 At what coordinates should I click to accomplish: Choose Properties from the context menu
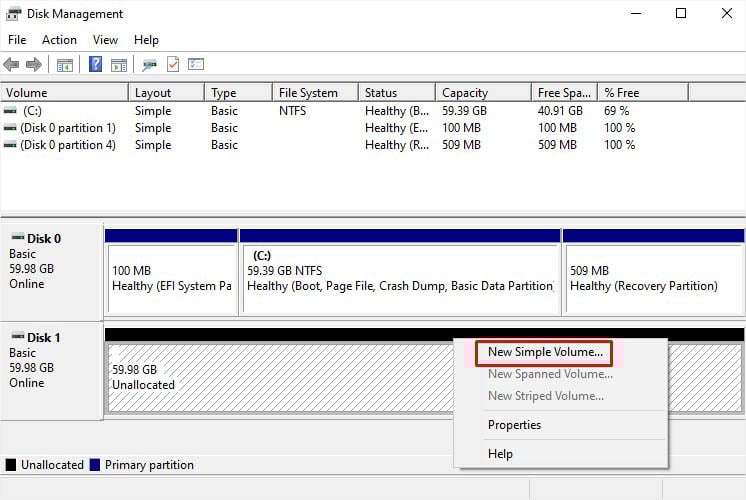(x=514, y=425)
